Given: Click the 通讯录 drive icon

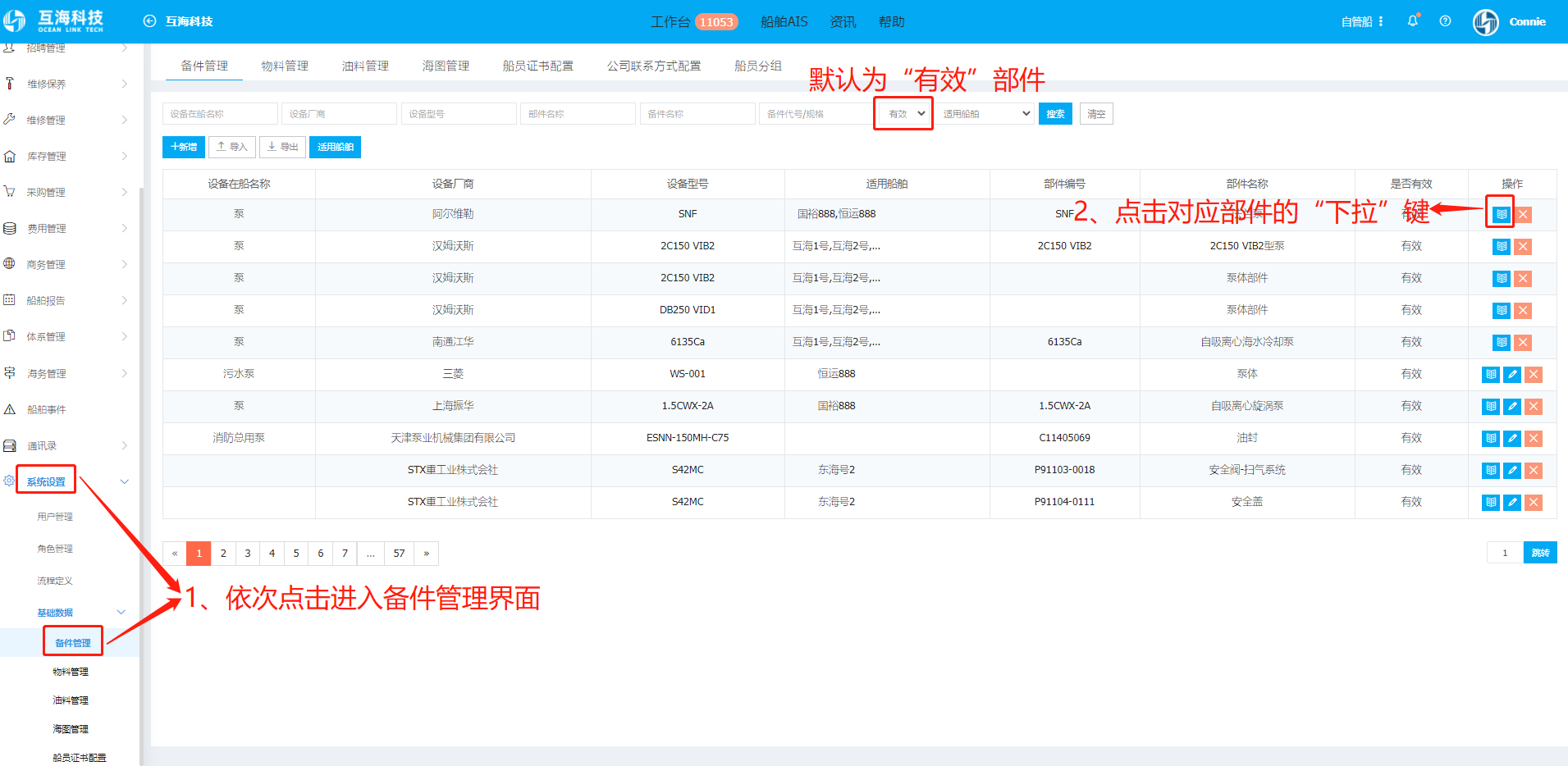Looking at the screenshot, I should [x=10, y=445].
